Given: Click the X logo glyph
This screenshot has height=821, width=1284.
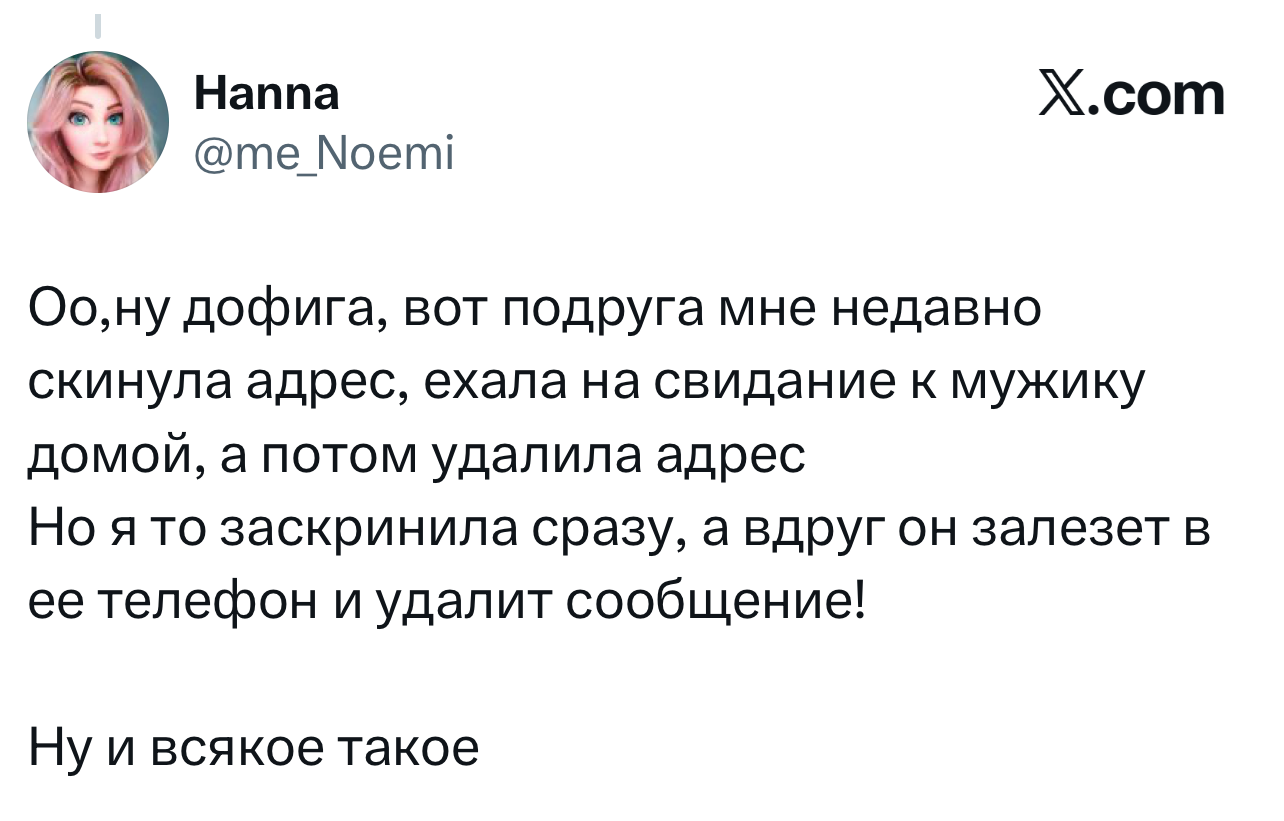Looking at the screenshot, I should [x=1067, y=96].
